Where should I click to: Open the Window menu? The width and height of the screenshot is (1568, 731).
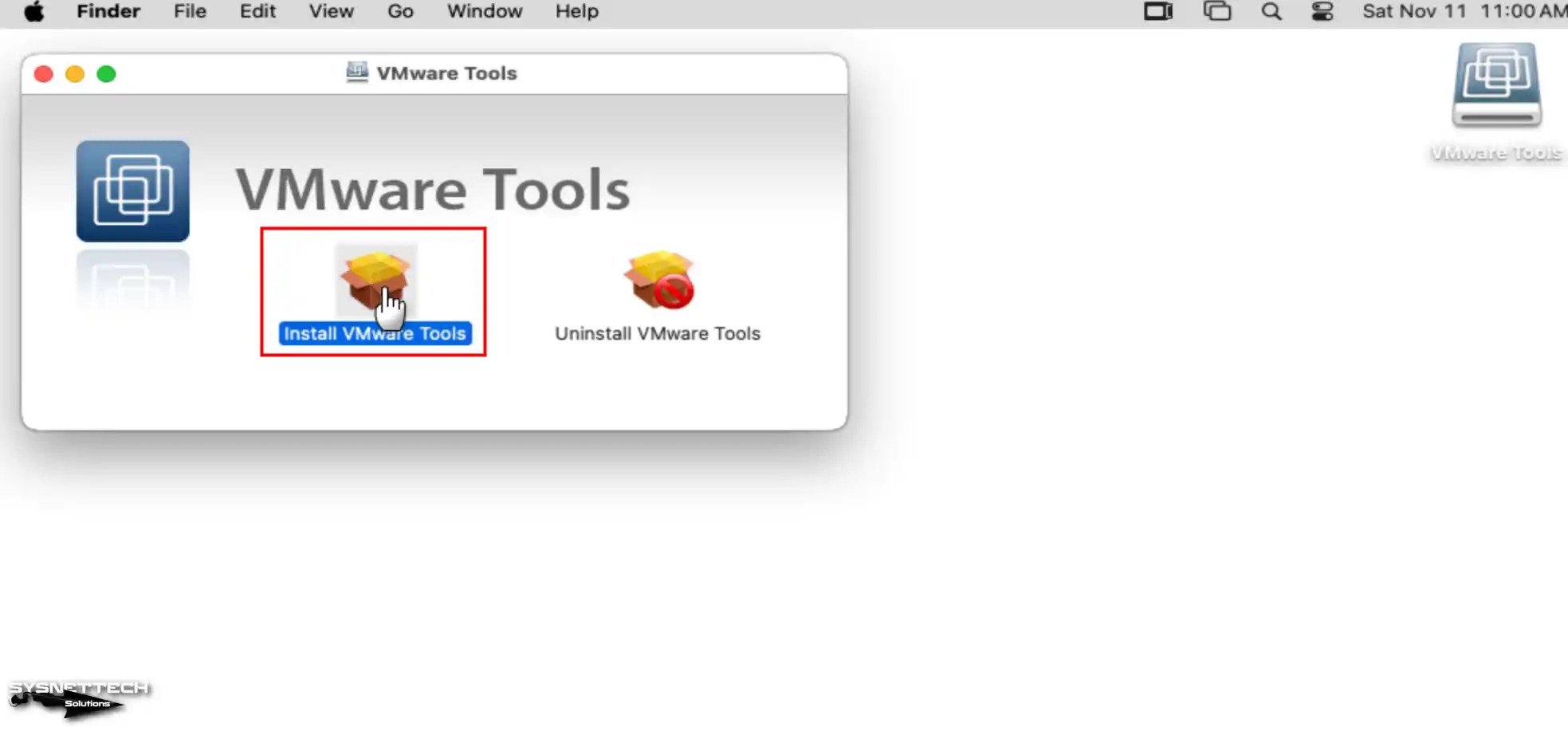(483, 11)
